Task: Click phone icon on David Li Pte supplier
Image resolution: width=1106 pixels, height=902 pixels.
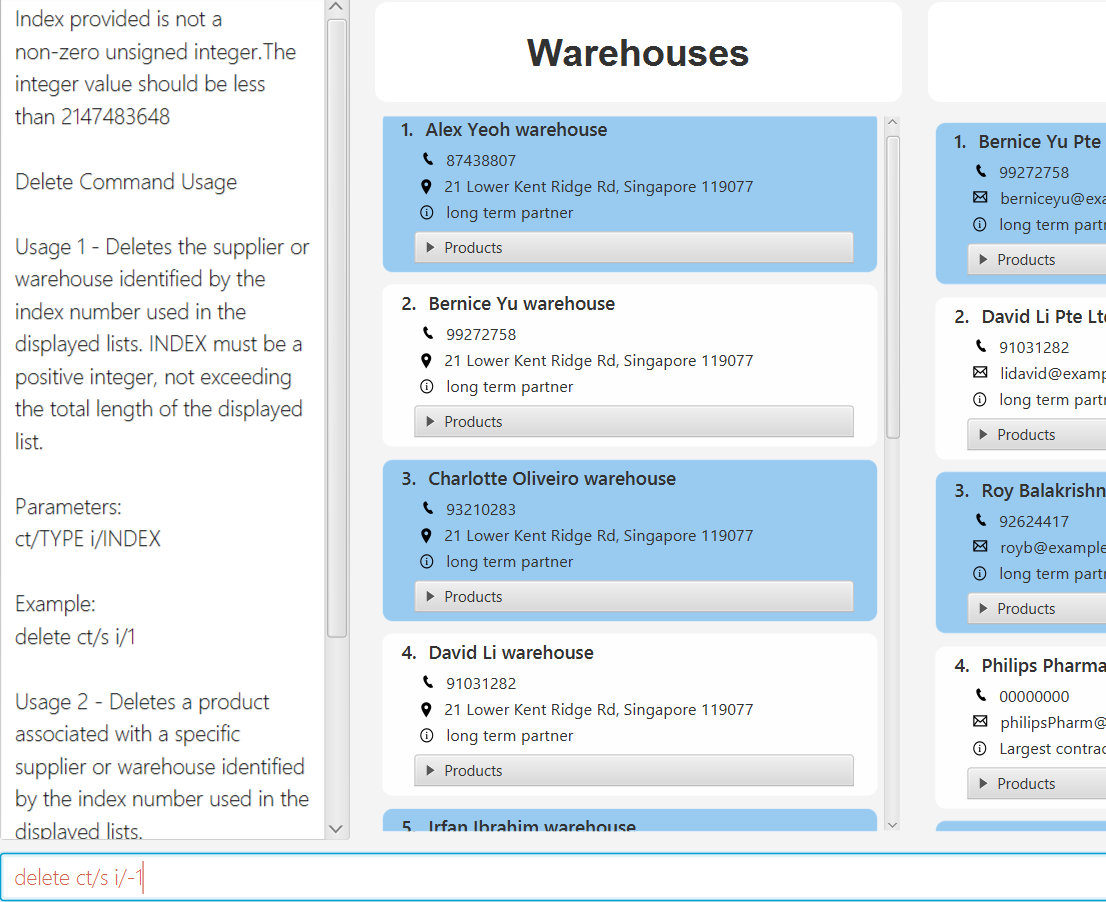Action: [980, 346]
